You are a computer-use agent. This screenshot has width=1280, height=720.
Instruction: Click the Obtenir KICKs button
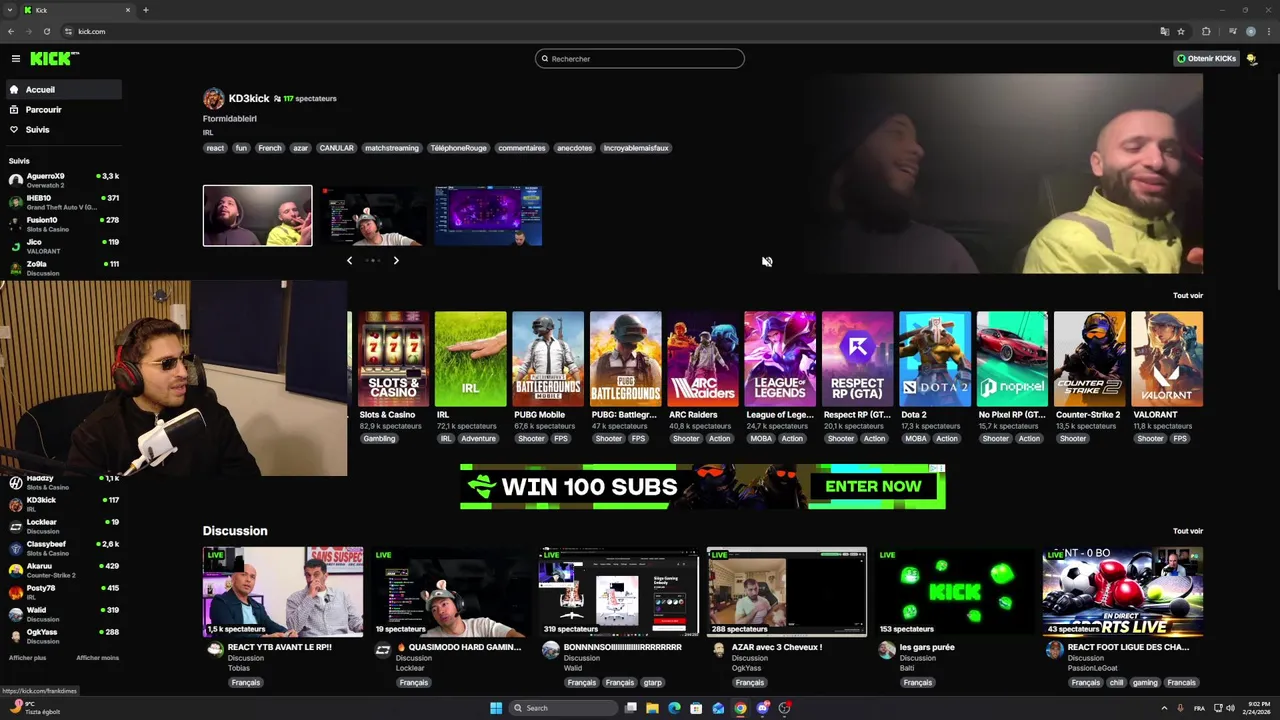point(1206,59)
